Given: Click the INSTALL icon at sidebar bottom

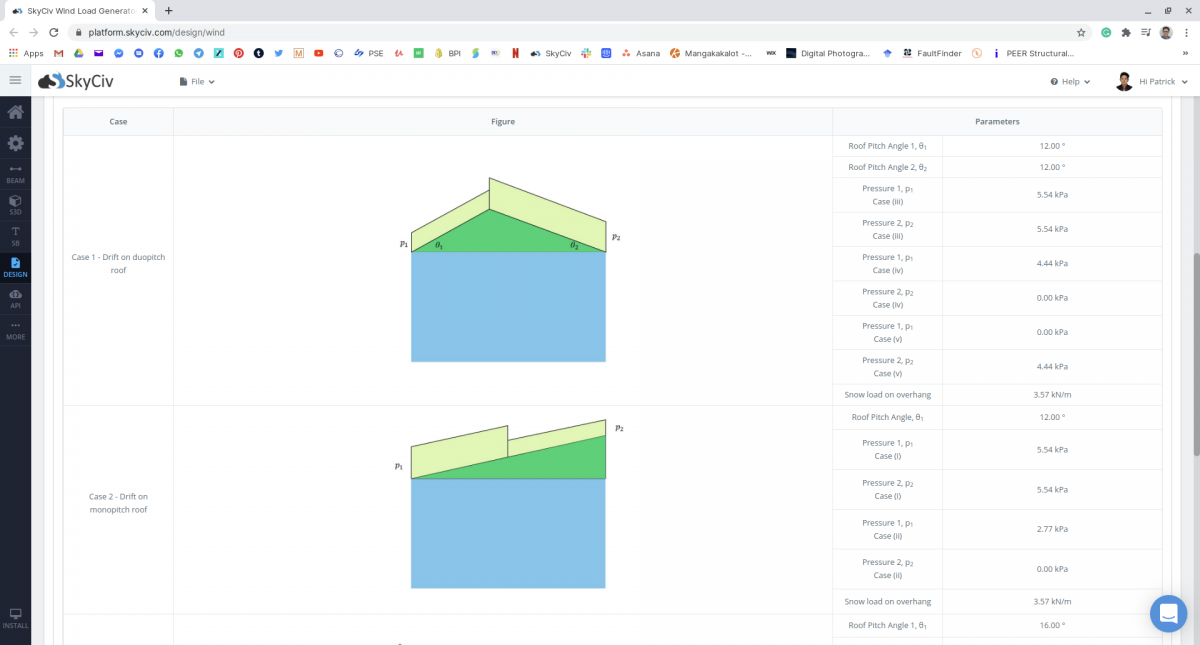Looking at the screenshot, I should tap(15, 617).
